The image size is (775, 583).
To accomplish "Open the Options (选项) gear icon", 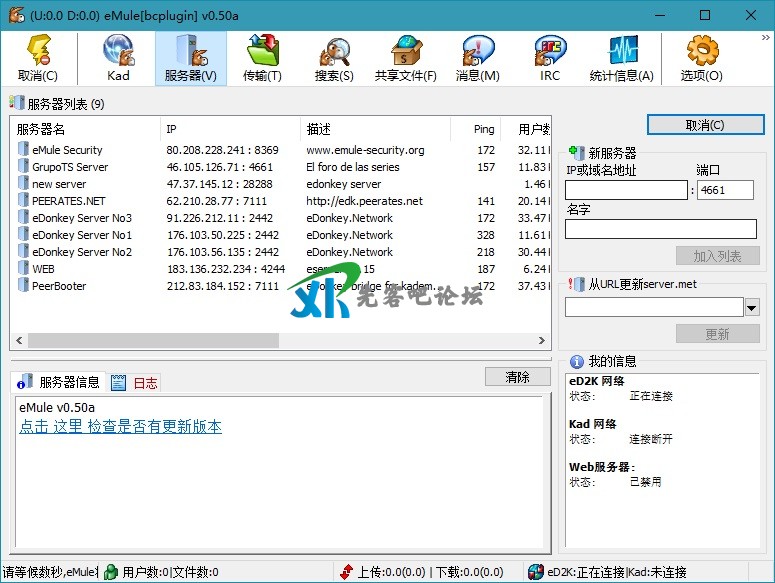I will coord(701,51).
